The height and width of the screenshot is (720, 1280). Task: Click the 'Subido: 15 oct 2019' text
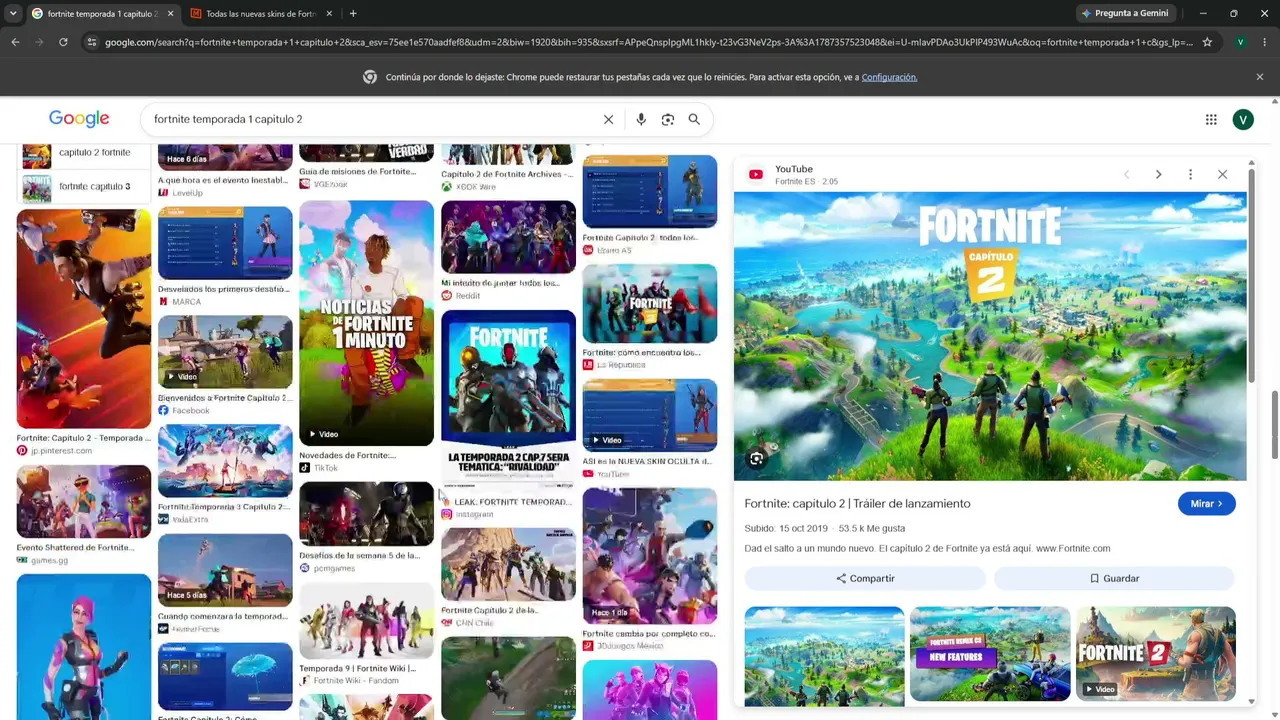pos(786,528)
